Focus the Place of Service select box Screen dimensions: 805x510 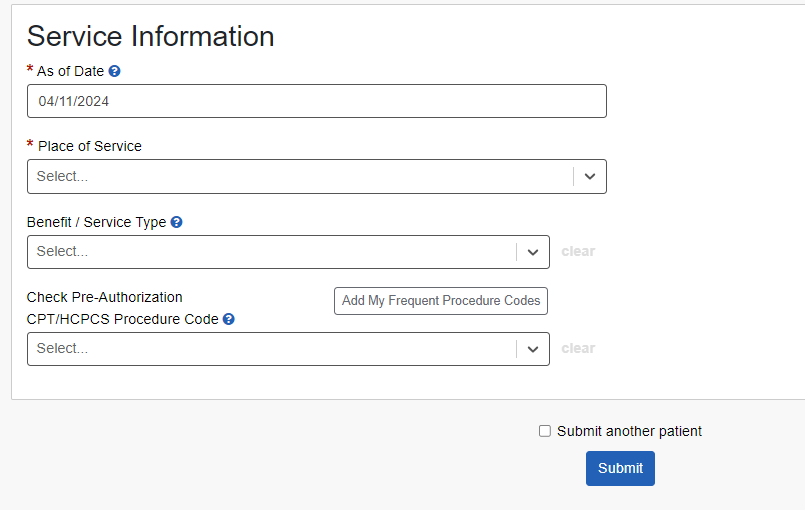point(300,176)
